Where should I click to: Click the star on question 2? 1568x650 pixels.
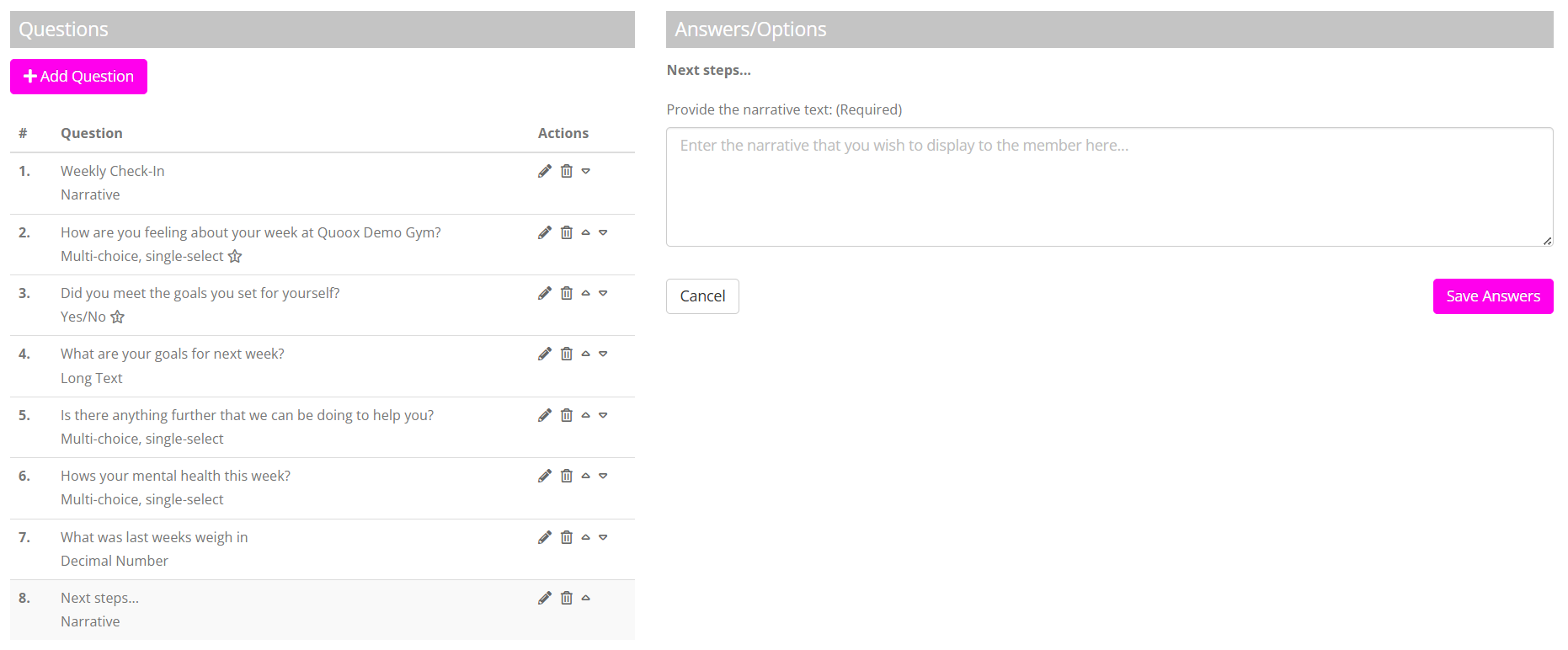[x=235, y=256]
